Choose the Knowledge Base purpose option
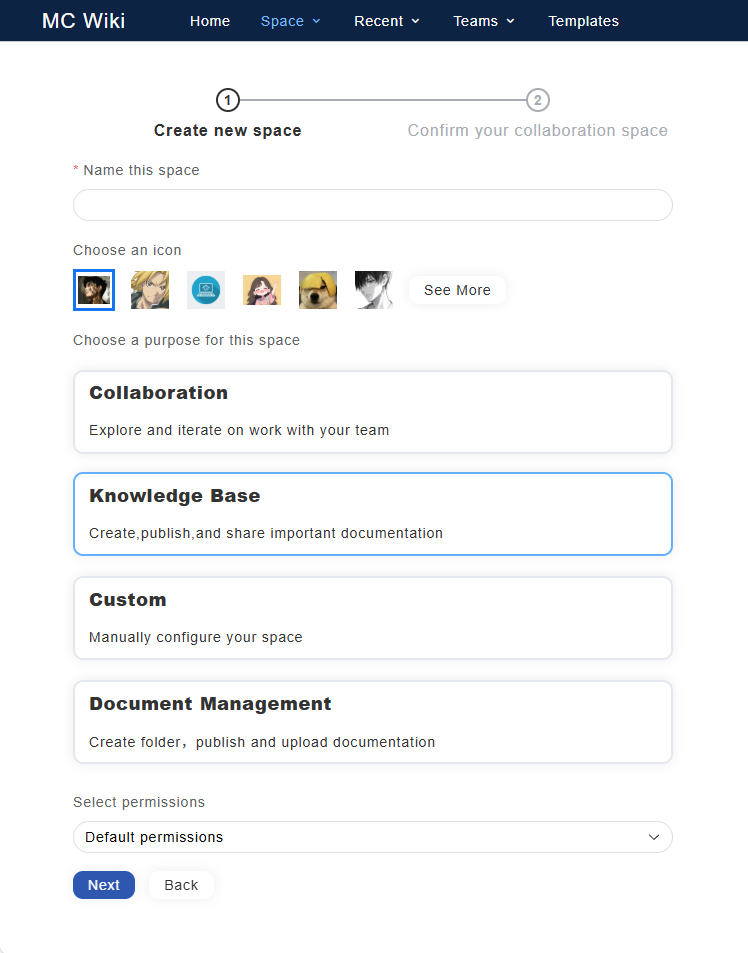Image resolution: width=748 pixels, height=953 pixels. tap(372, 514)
